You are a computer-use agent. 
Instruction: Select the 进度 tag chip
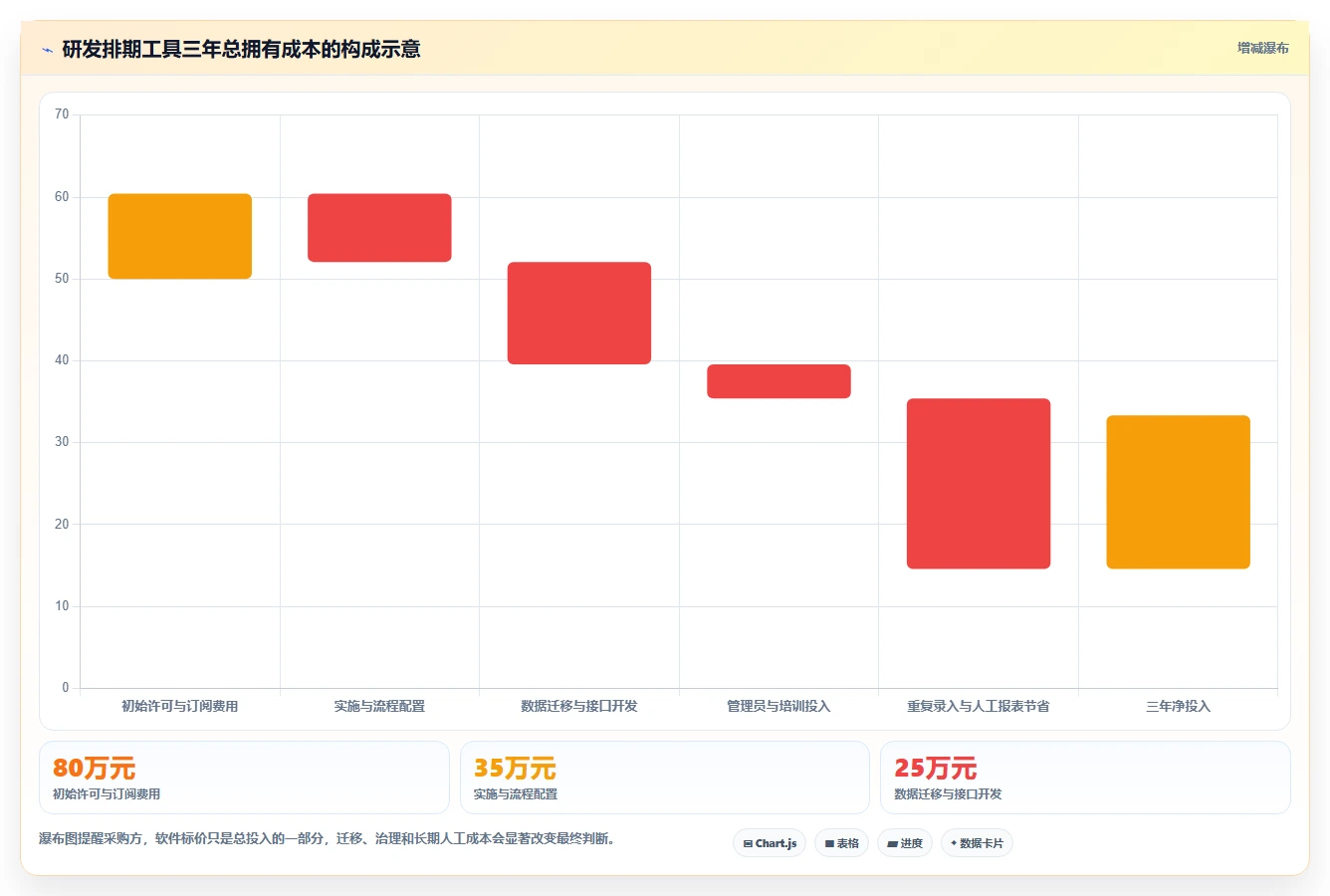[x=905, y=843]
